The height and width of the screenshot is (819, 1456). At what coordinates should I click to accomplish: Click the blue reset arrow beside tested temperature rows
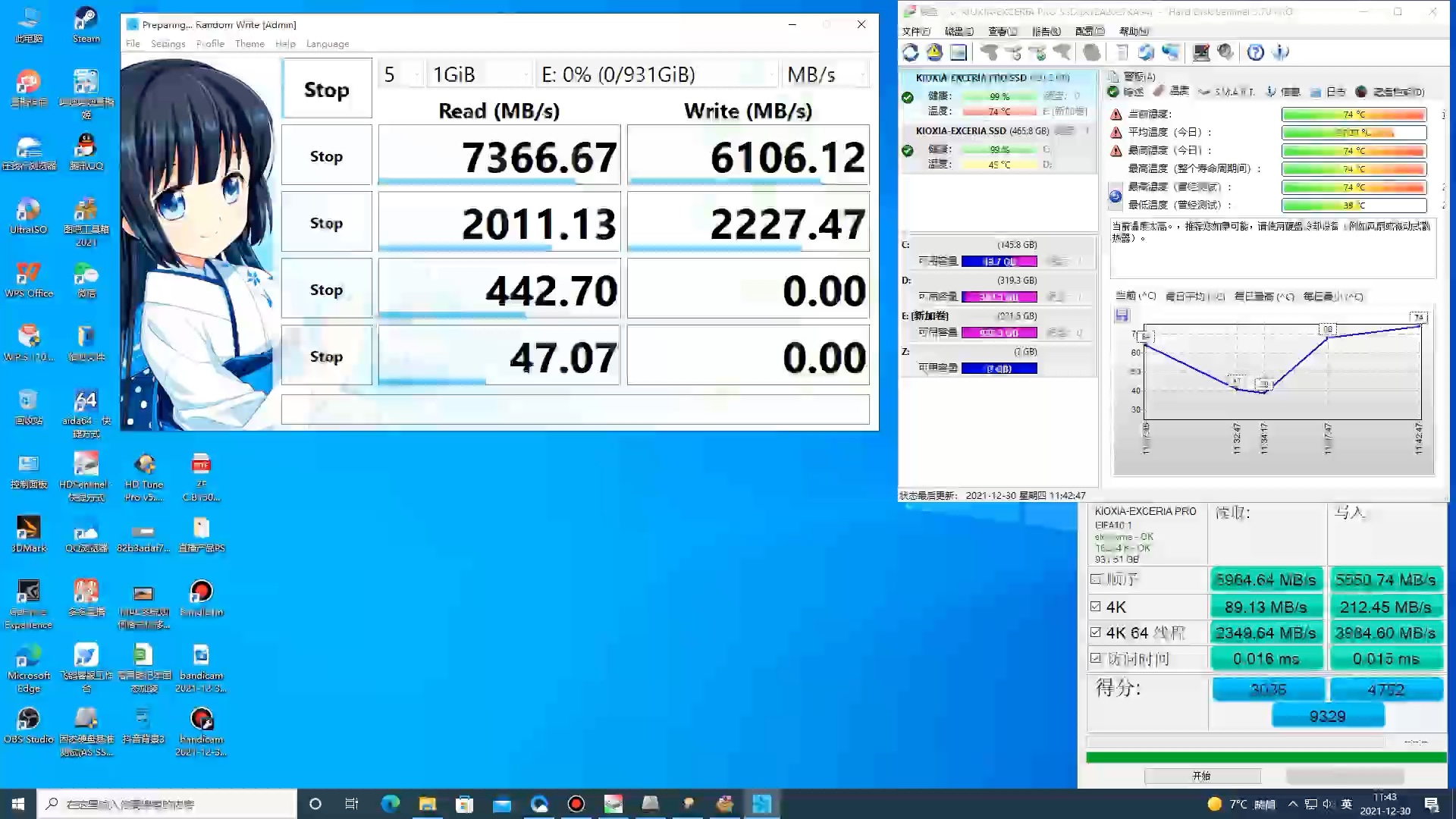pos(1115,196)
